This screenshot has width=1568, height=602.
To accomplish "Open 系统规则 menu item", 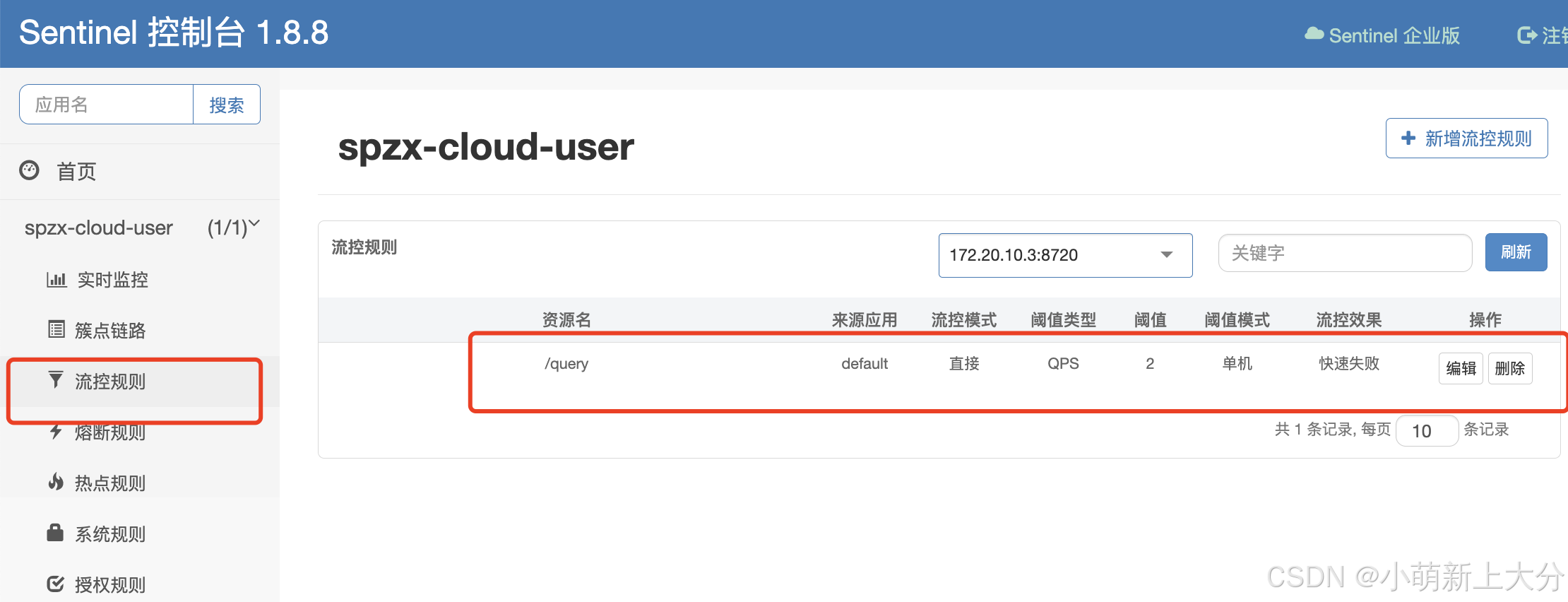I will (110, 534).
